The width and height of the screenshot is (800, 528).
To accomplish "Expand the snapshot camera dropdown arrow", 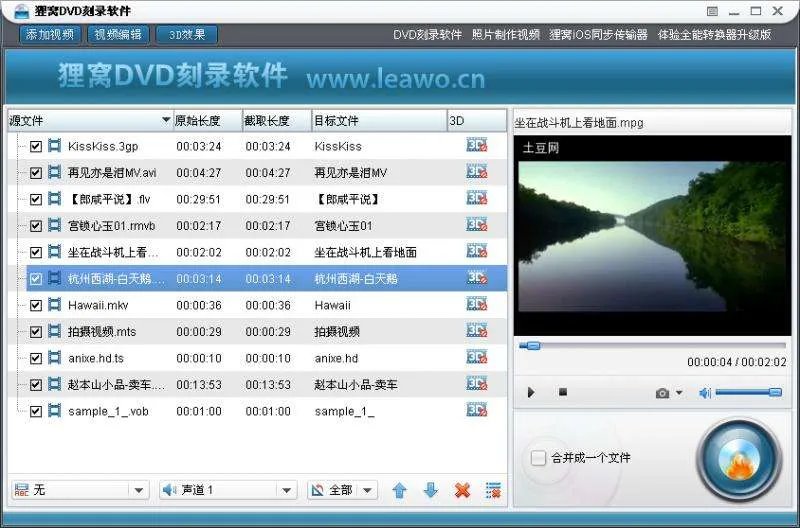I will (679, 392).
